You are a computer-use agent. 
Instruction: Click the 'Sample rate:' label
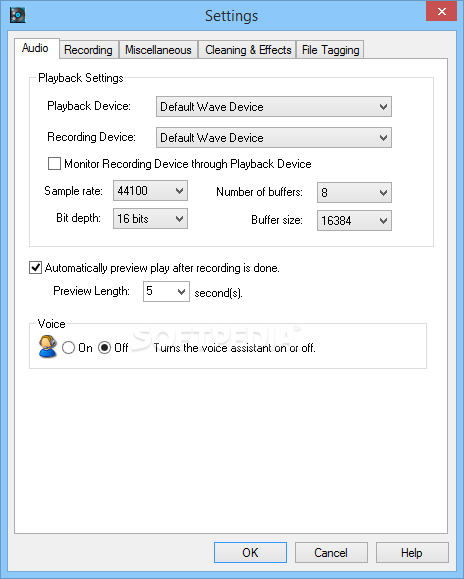[73, 191]
